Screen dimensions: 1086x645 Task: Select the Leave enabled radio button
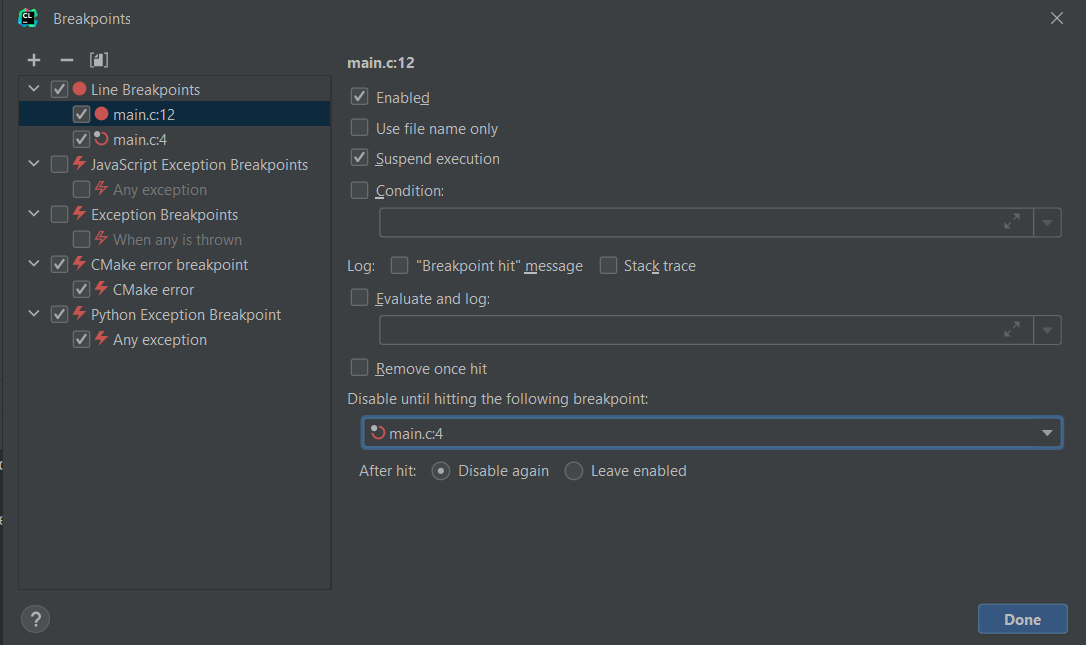pos(574,471)
